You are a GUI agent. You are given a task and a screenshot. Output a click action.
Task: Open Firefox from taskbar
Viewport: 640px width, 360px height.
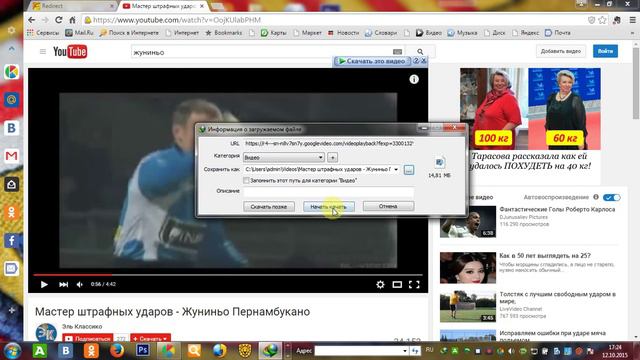pos(117,350)
